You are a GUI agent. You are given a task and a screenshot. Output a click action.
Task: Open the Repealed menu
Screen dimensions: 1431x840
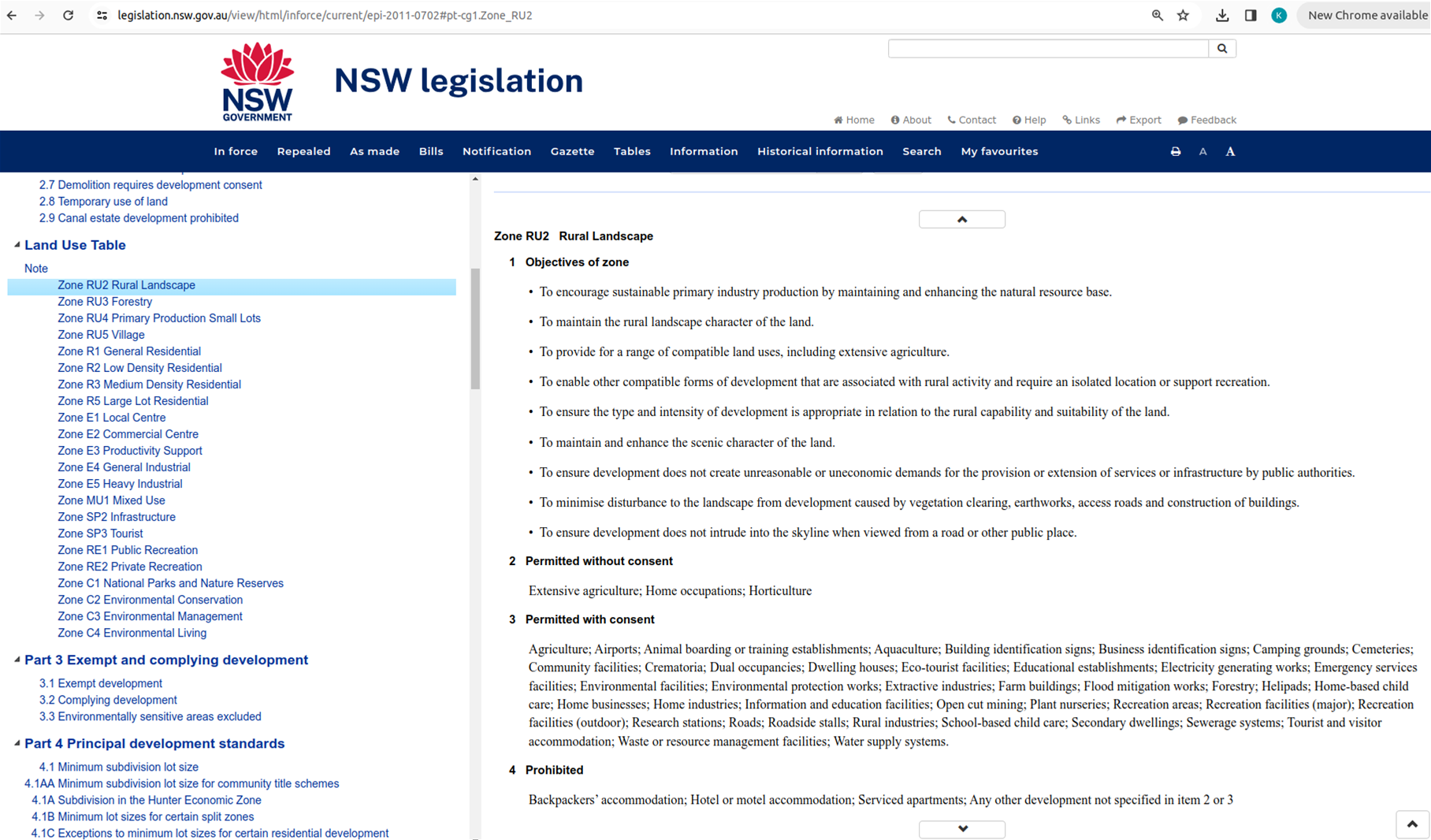click(x=303, y=151)
